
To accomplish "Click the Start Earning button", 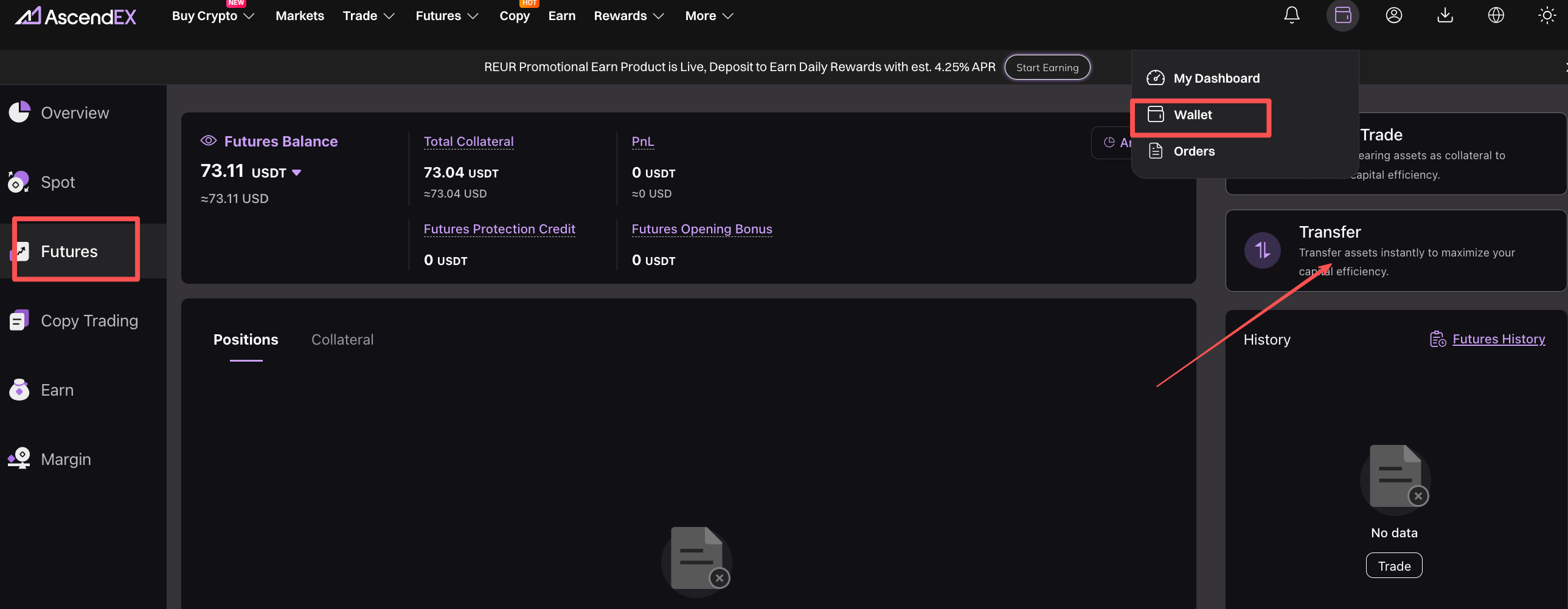I will coord(1046,67).
